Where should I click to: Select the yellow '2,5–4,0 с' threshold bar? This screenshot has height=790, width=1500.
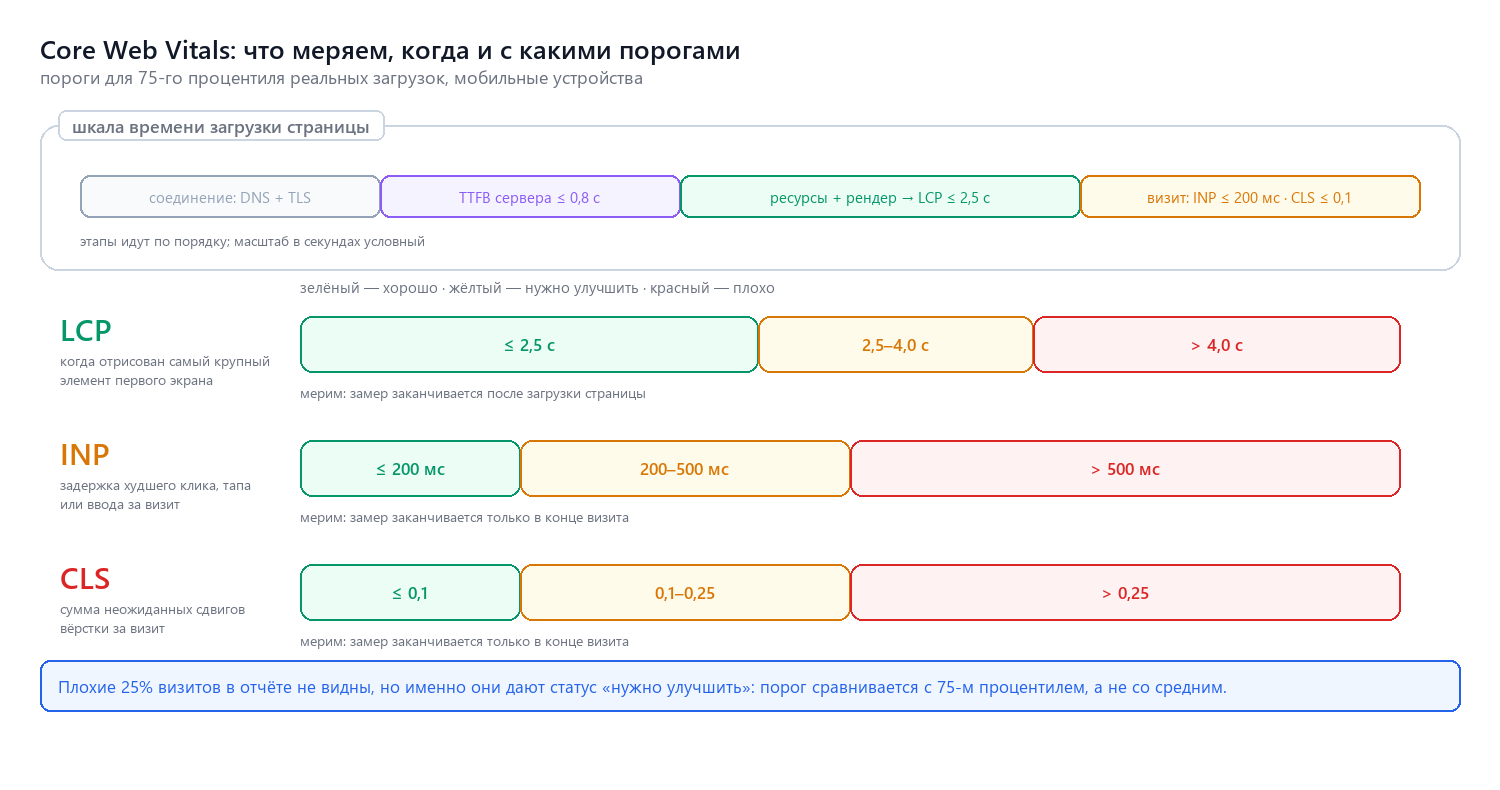pyautogui.click(x=896, y=345)
